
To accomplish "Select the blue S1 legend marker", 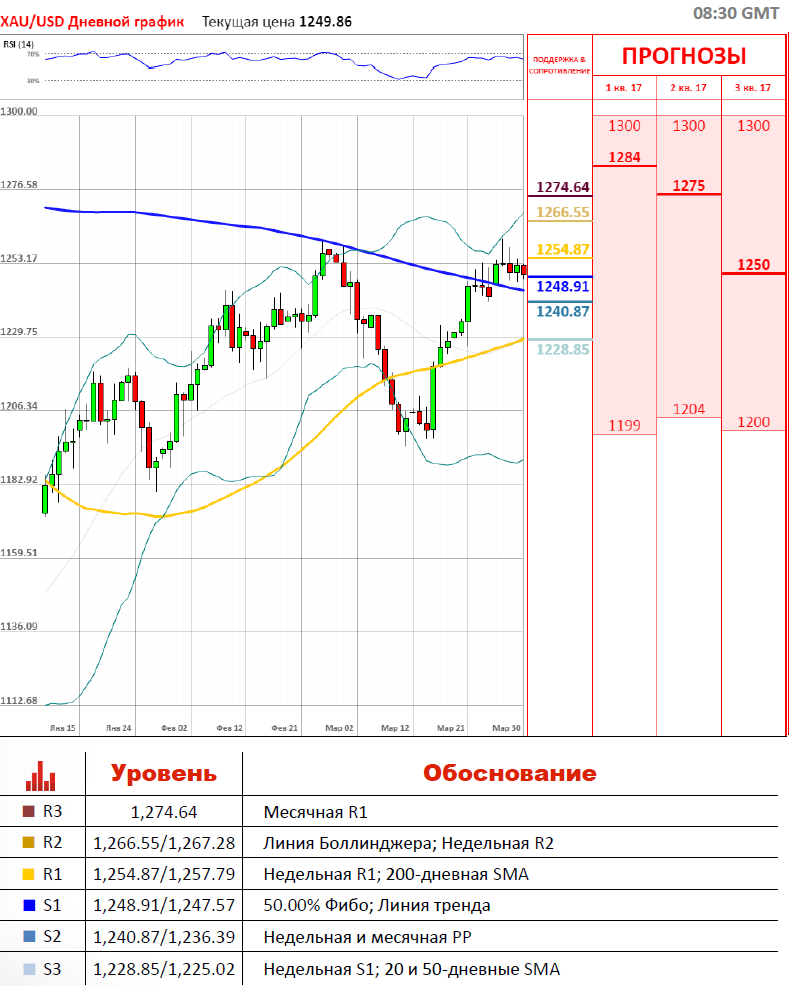I will [28, 906].
